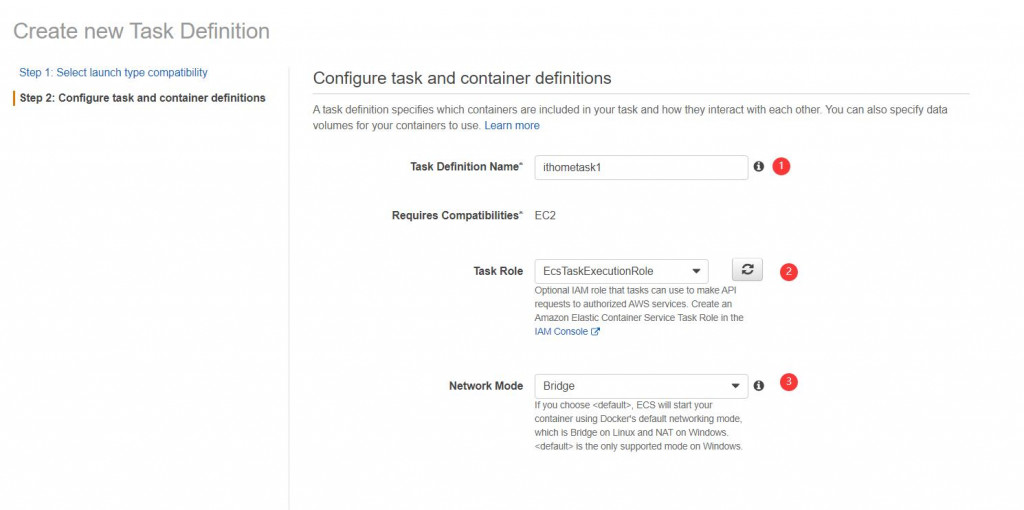
Task: Click the red number 3 badge
Action: pyautogui.click(x=788, y=382)
